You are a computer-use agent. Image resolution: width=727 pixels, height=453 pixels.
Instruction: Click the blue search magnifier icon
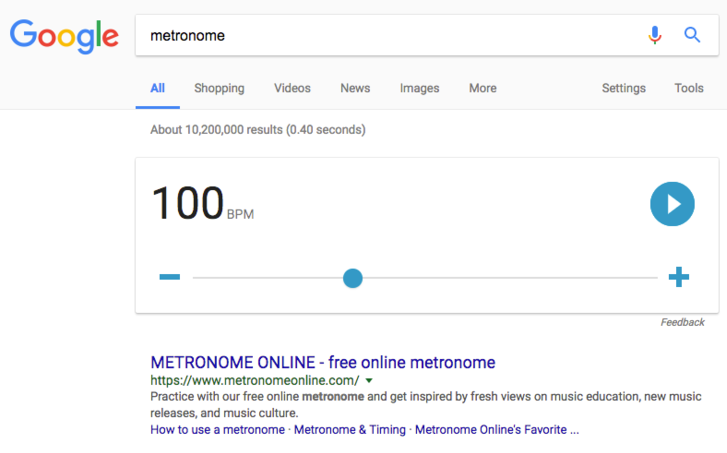692,36
